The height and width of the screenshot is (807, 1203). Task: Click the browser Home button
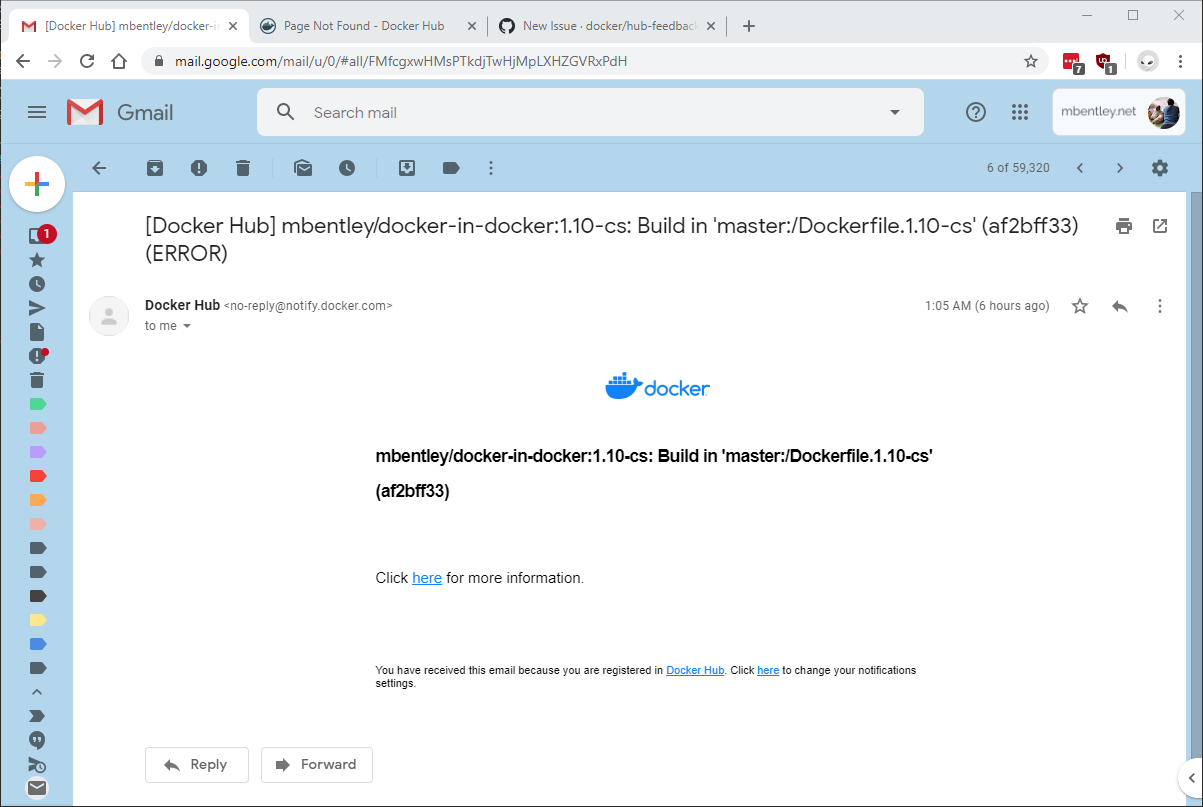pyautogui.click(x=119, y=61)
